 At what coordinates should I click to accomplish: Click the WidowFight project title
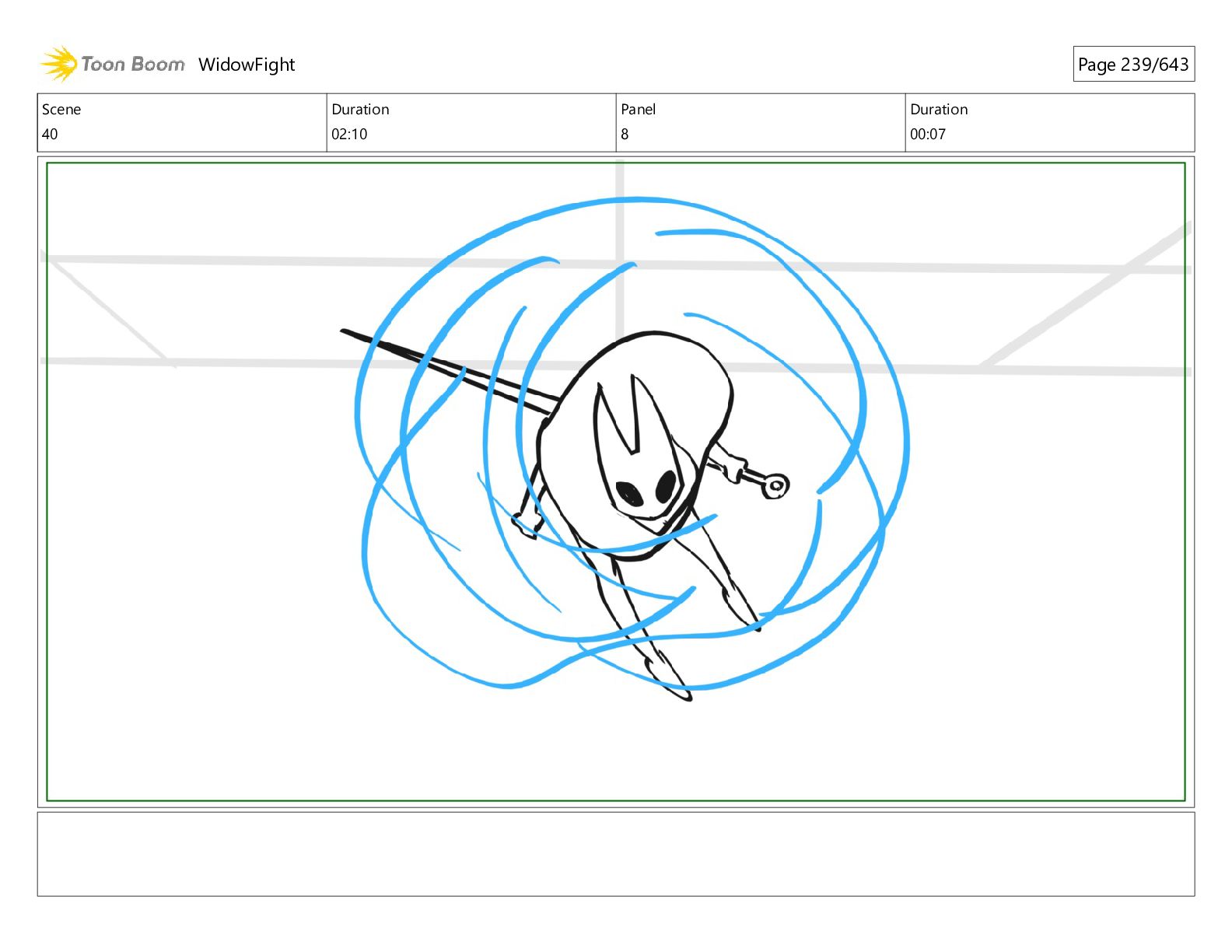click(x=247, y=65)
